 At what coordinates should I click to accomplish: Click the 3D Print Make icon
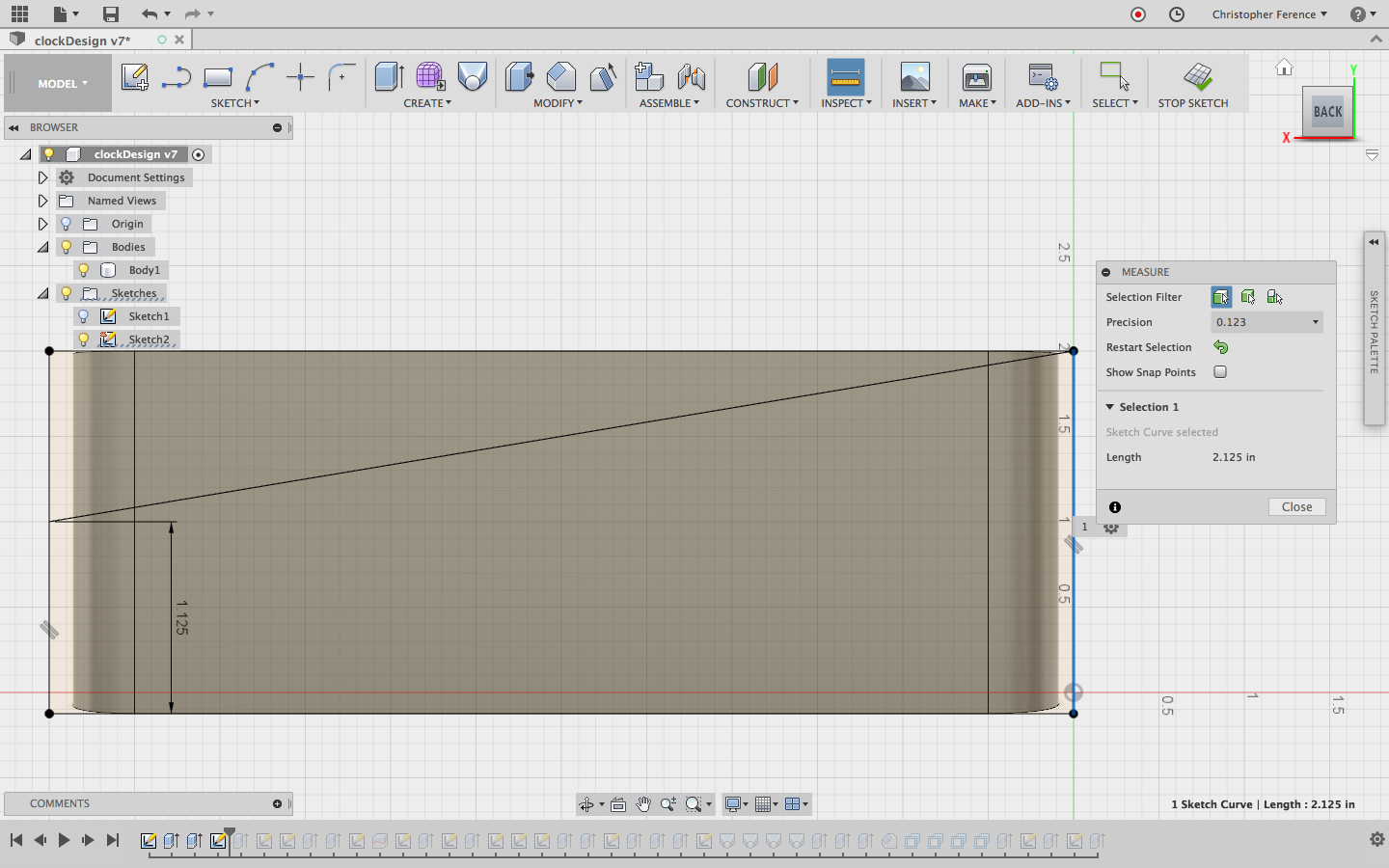click(977, 77)
